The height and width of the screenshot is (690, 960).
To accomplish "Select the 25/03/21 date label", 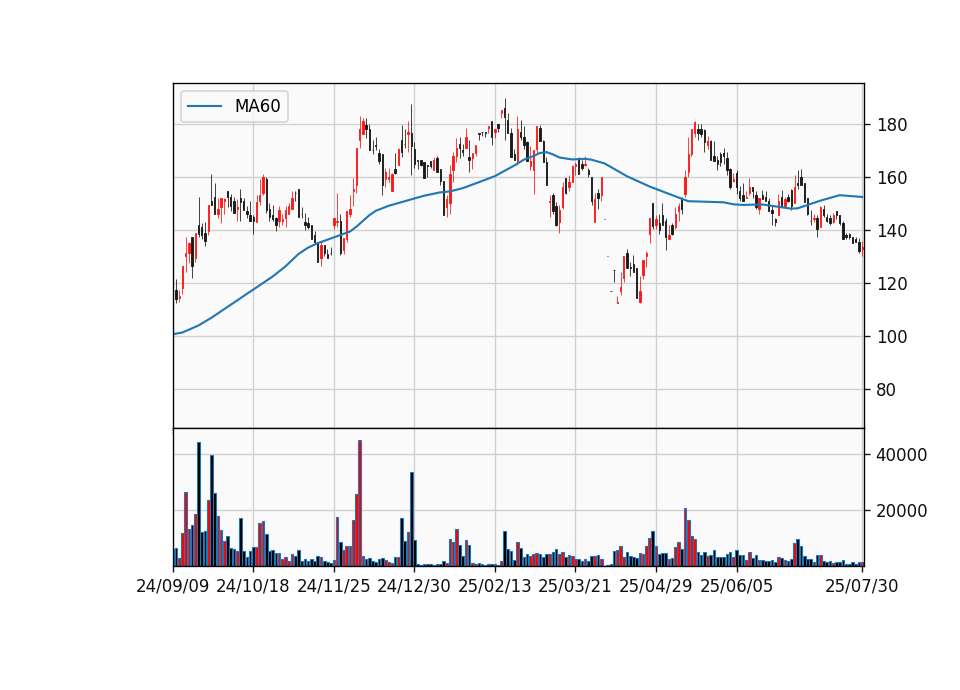I will point(575,586).
